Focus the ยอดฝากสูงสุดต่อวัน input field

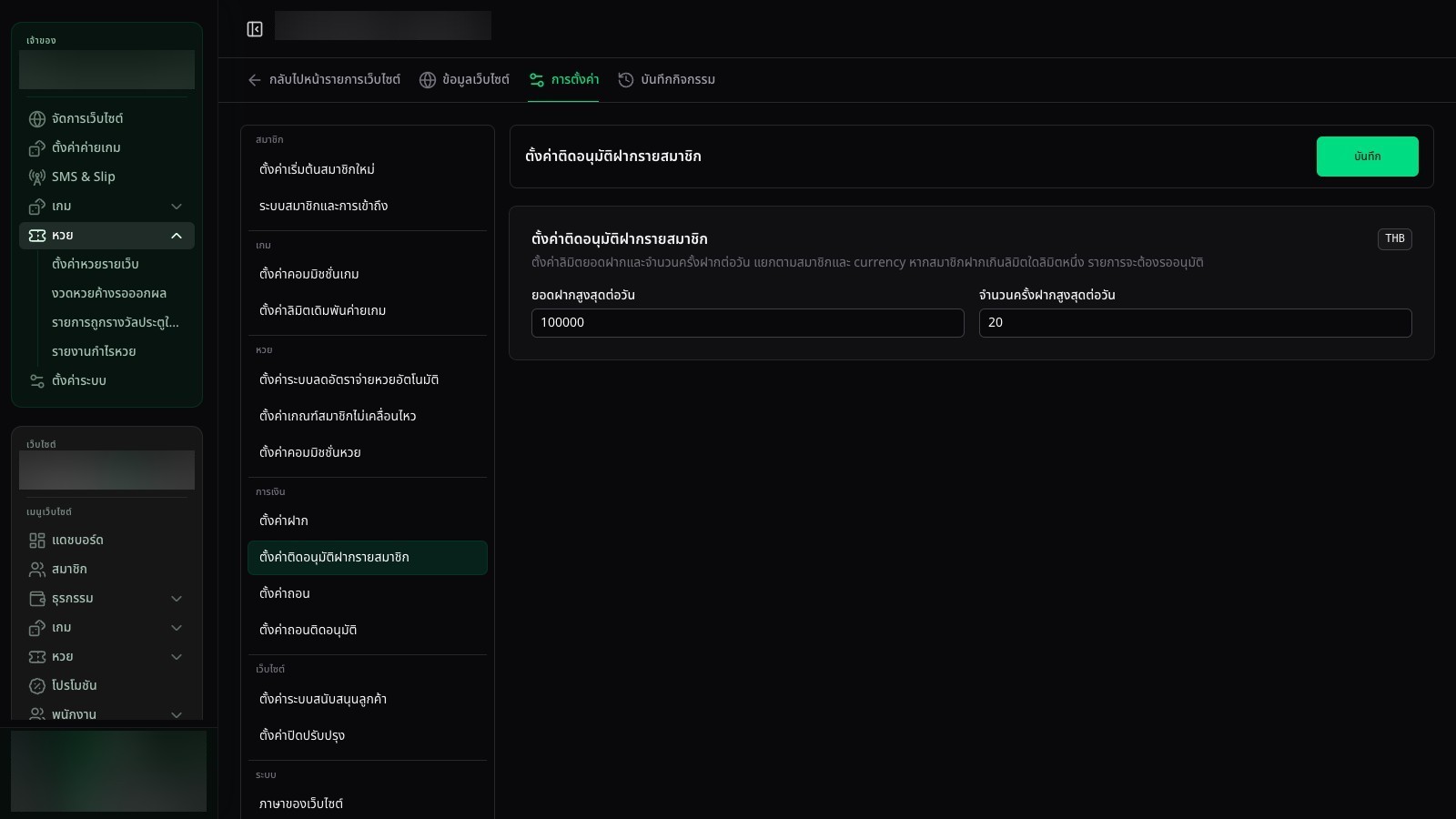click(x=747, y=323)
